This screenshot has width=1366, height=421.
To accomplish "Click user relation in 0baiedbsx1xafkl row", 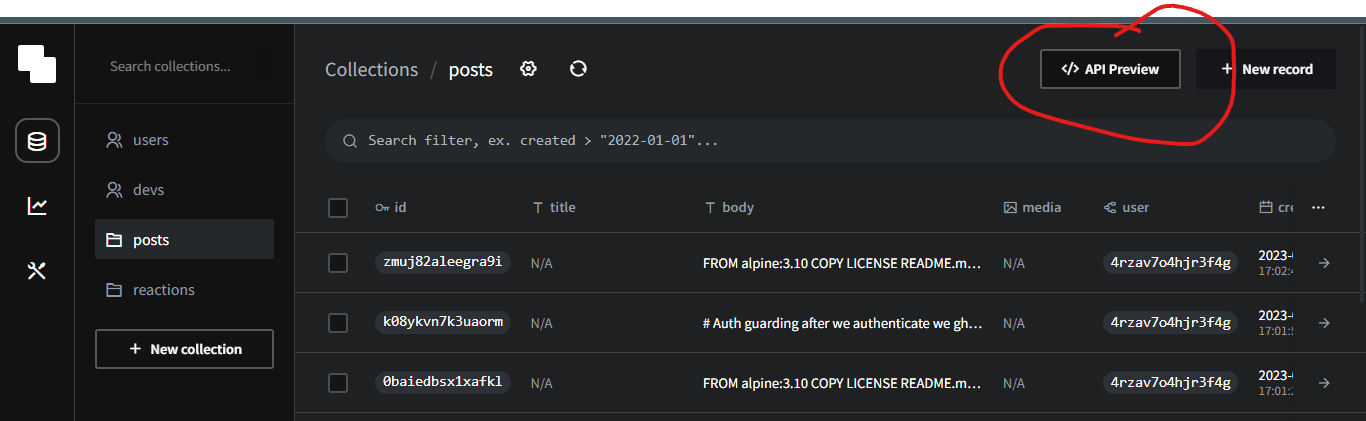I will pos(1170,383).
